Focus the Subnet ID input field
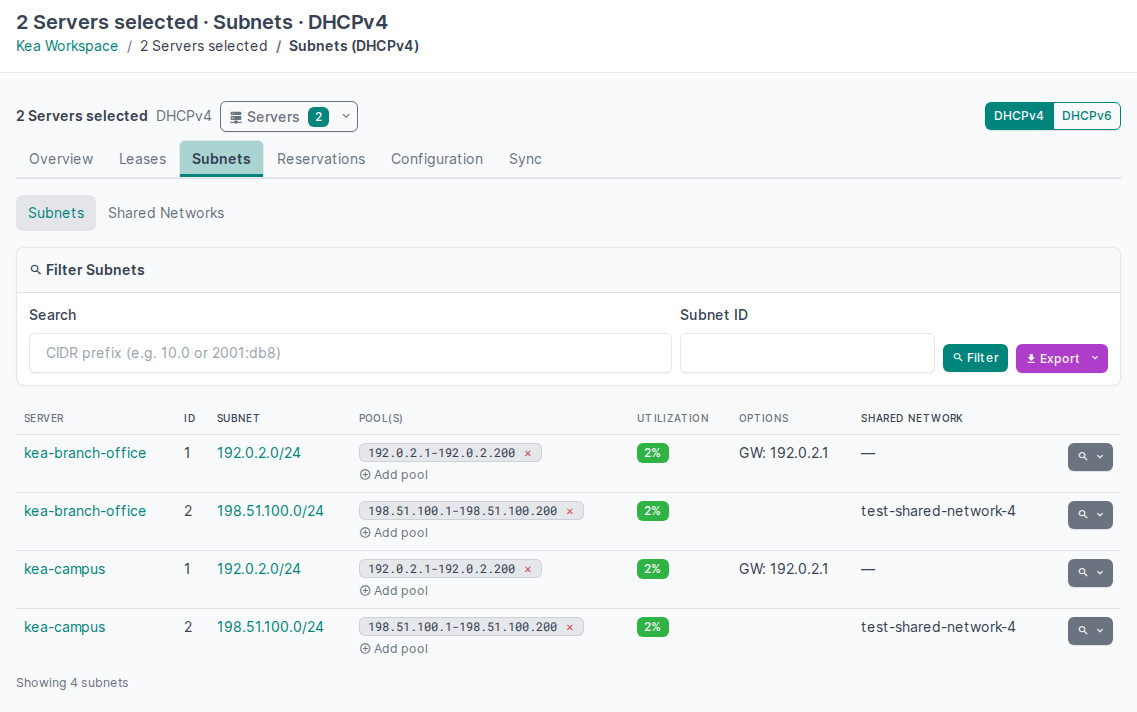The height and width of the screenshot is (712, 1137). [807, 353]
